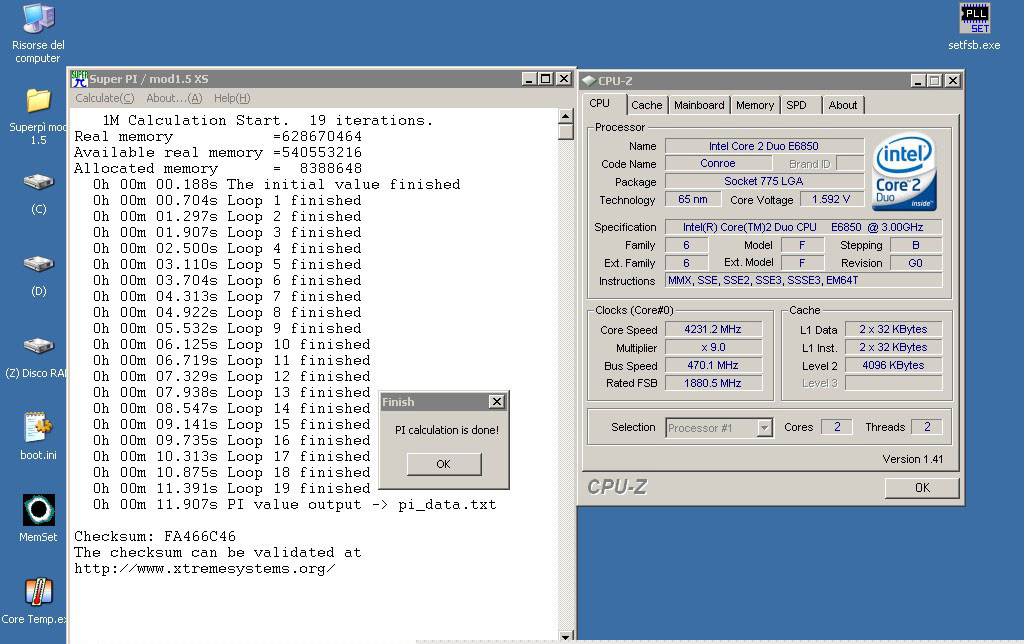
Task: Click OK in the Finish dialog
Action: [x=443, y=464]
